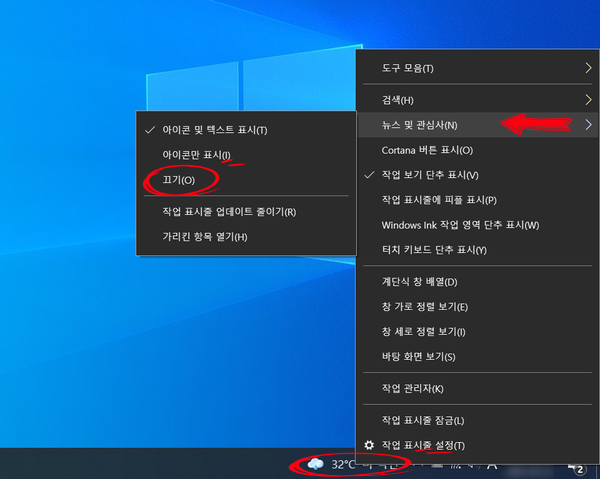Select 아이콘 및 텍스트 표시(T) option
Viewport: 600px width, 479px height.
tap(246, 130)
